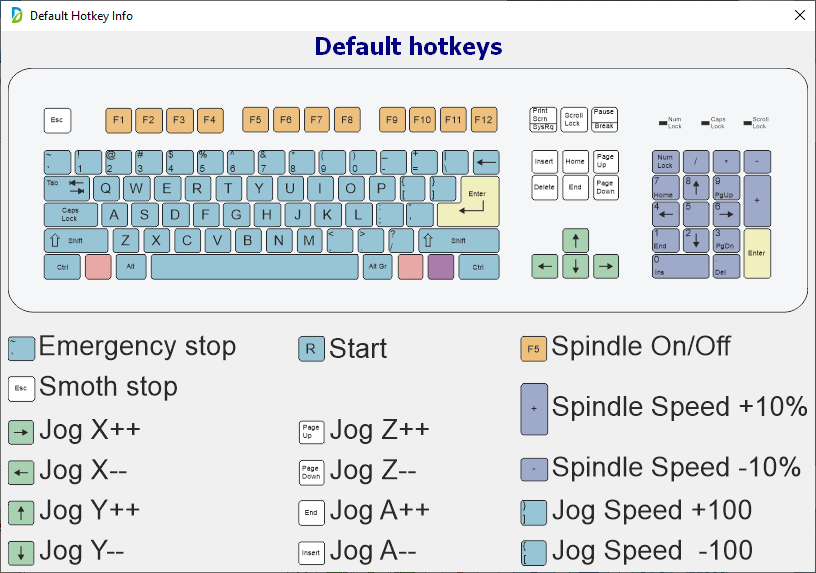816x573 pixels.
Task: Click the "Jog A--" label
Action: coord(373,551)
